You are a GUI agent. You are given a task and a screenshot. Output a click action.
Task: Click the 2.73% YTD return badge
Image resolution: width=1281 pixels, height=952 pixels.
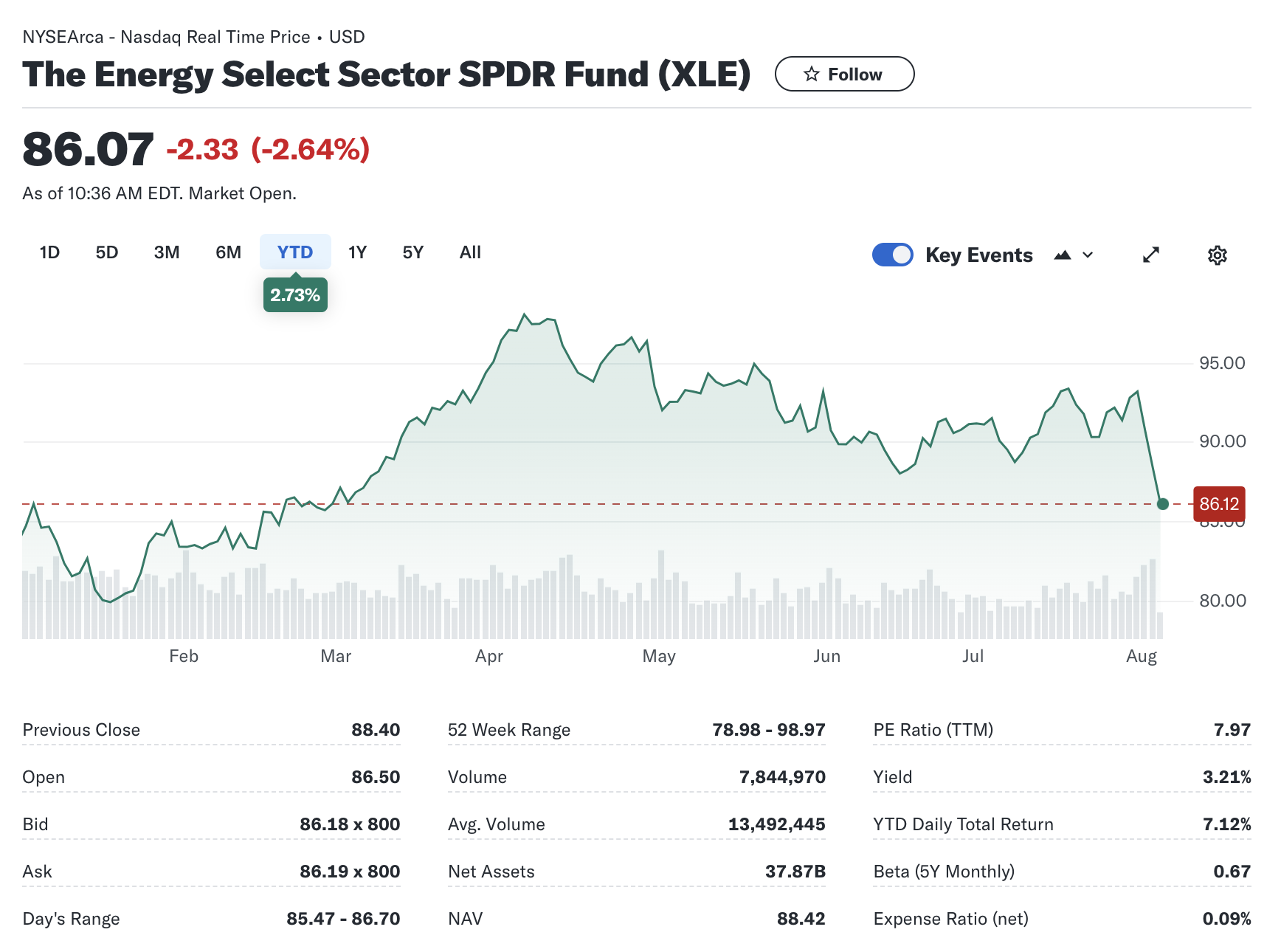click(x=295, y=295)
